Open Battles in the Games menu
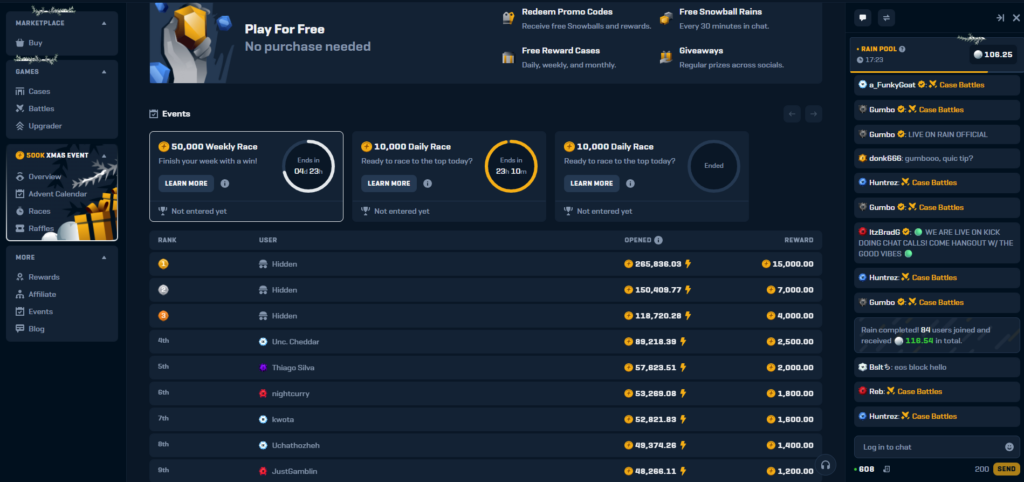Viewport: 1024px width, 482px height. tap(41, 108)
